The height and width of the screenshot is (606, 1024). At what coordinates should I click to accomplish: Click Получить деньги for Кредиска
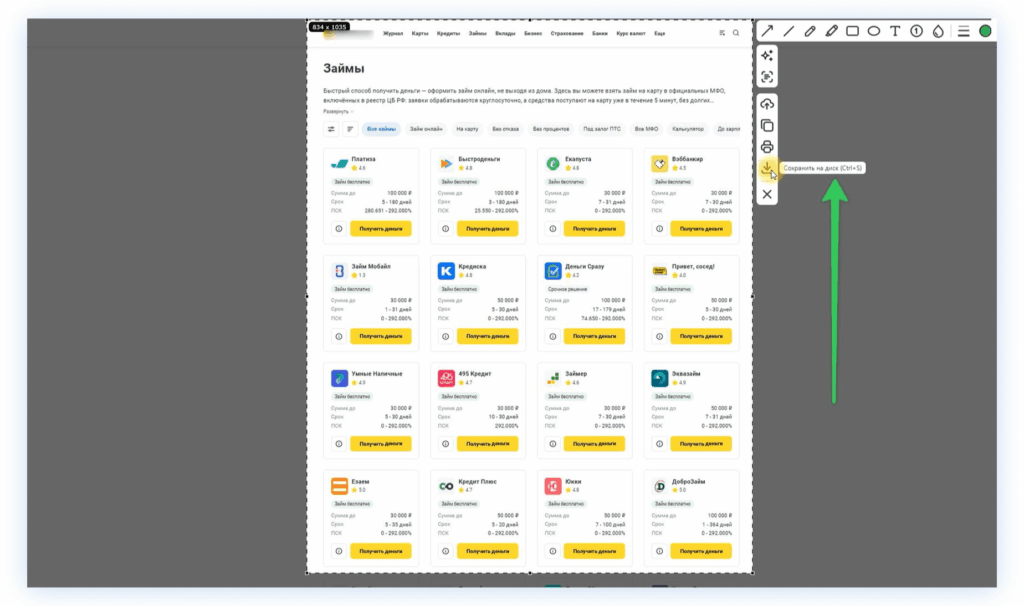(487, 336)
